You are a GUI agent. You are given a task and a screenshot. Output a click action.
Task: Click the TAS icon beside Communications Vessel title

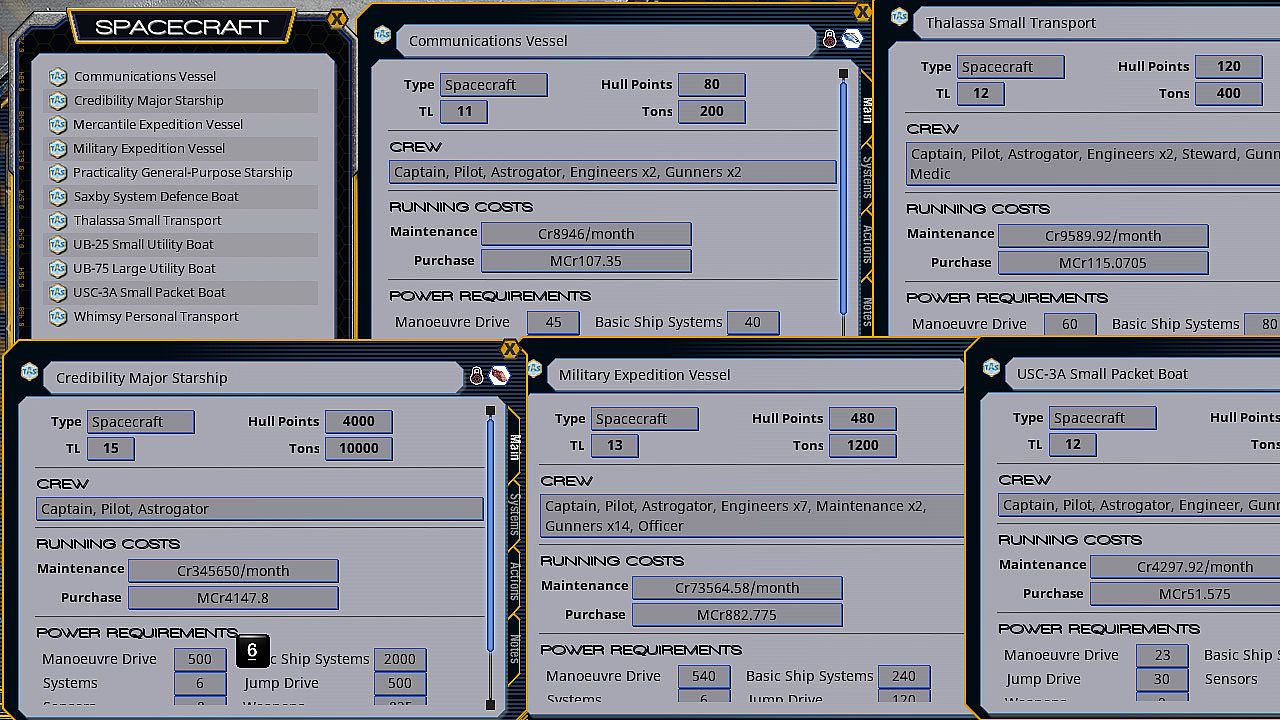coord(382,35)
